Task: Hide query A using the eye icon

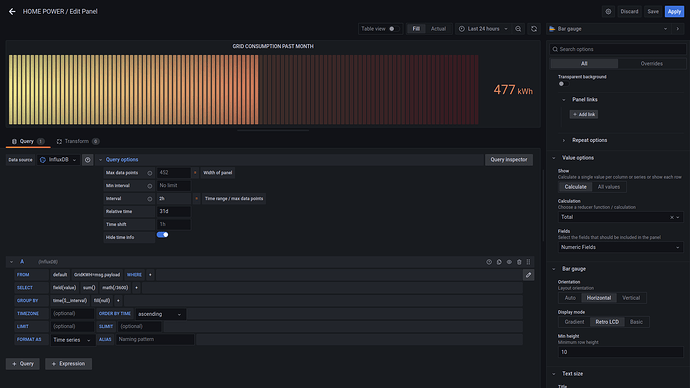Action: click(x=509, y=262)
